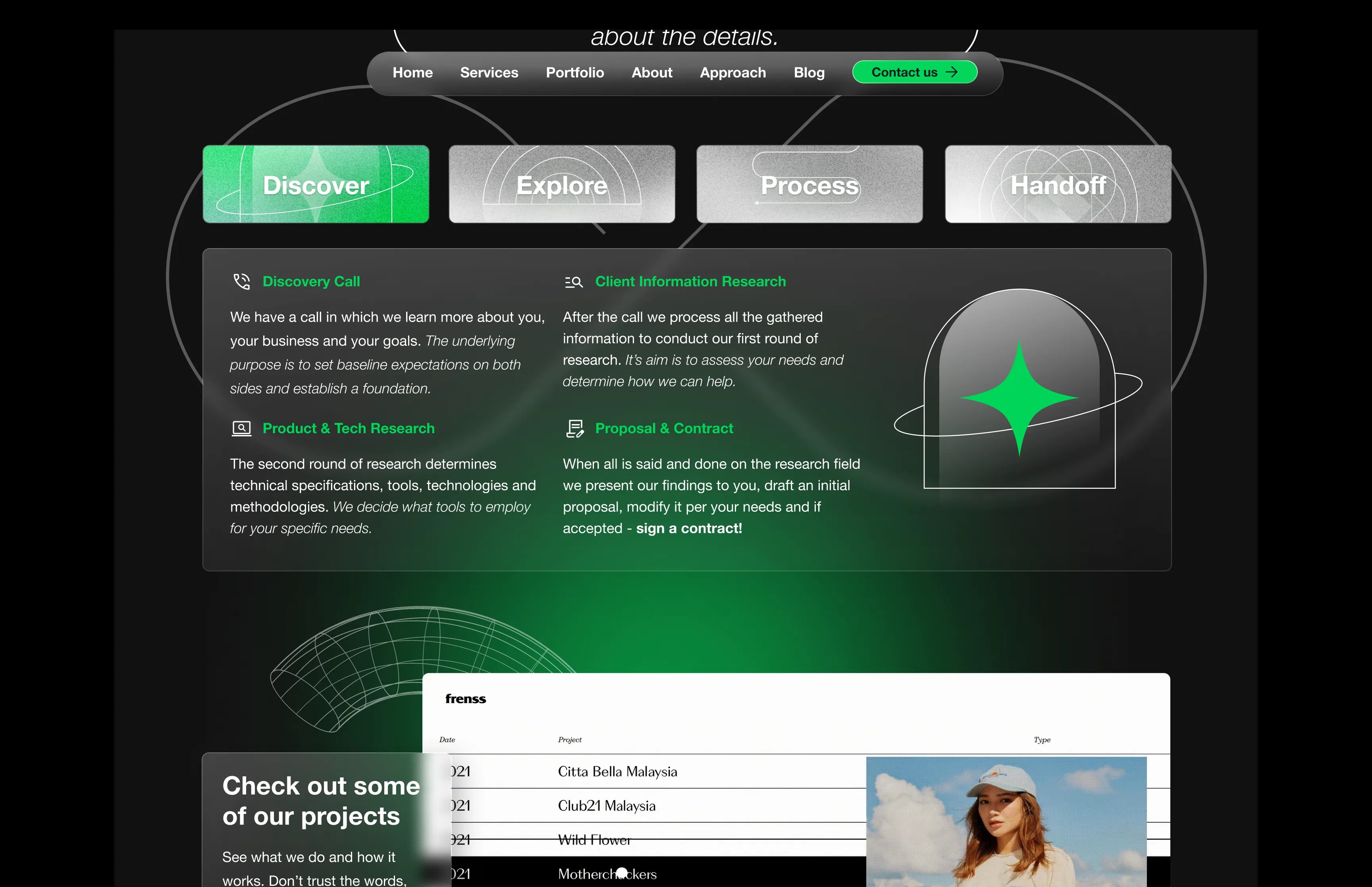Viewport: 1372px width, 887px height.
Task: Click the Product & Tech Research laptop icon
Action: (242, 428)
